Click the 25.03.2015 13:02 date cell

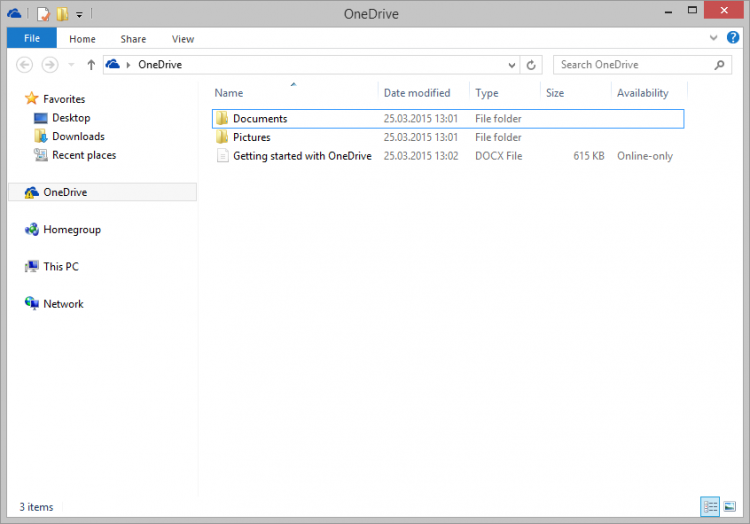(x=420, y=156)
